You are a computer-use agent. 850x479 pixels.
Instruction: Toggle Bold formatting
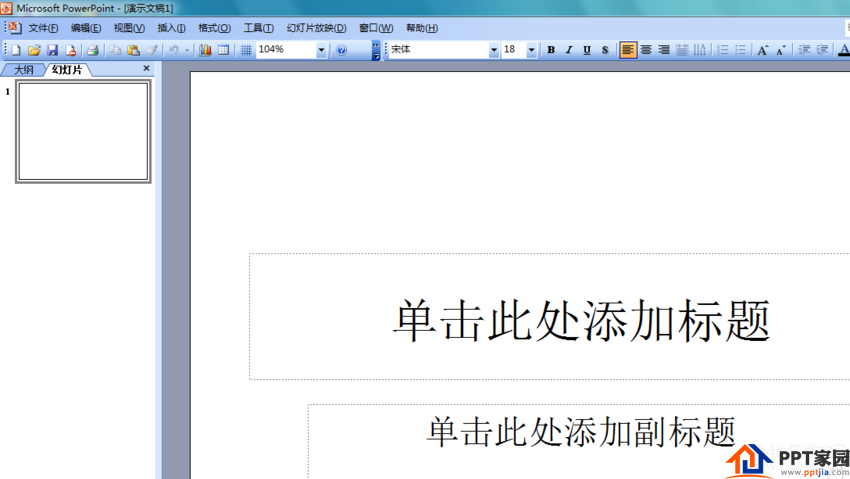tap(551, 50)
